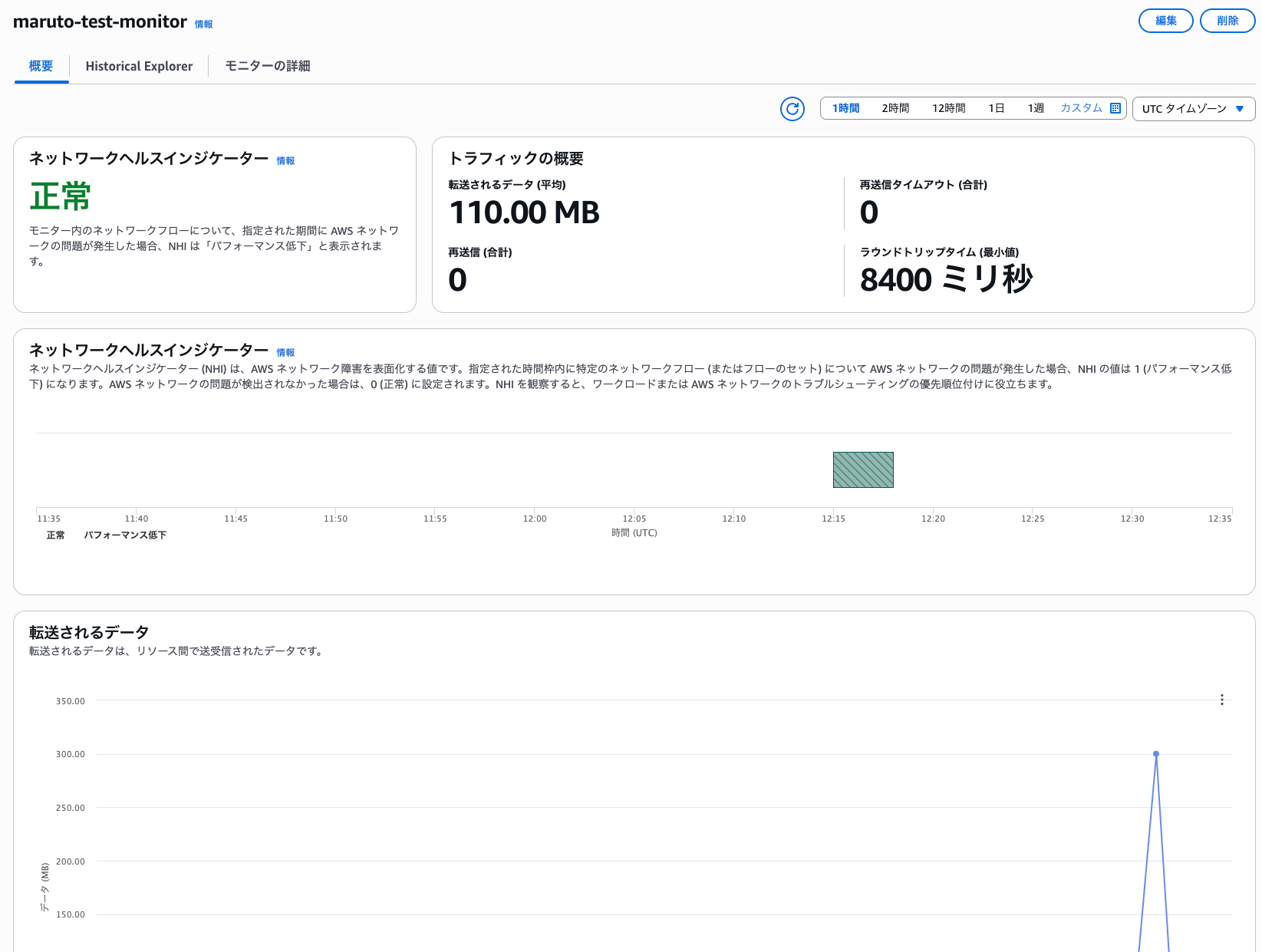The height and width of the screenshot is (952, 1262).
Task: Click the 8400 ミリ秒 round trip value
Action: [947, 279]
